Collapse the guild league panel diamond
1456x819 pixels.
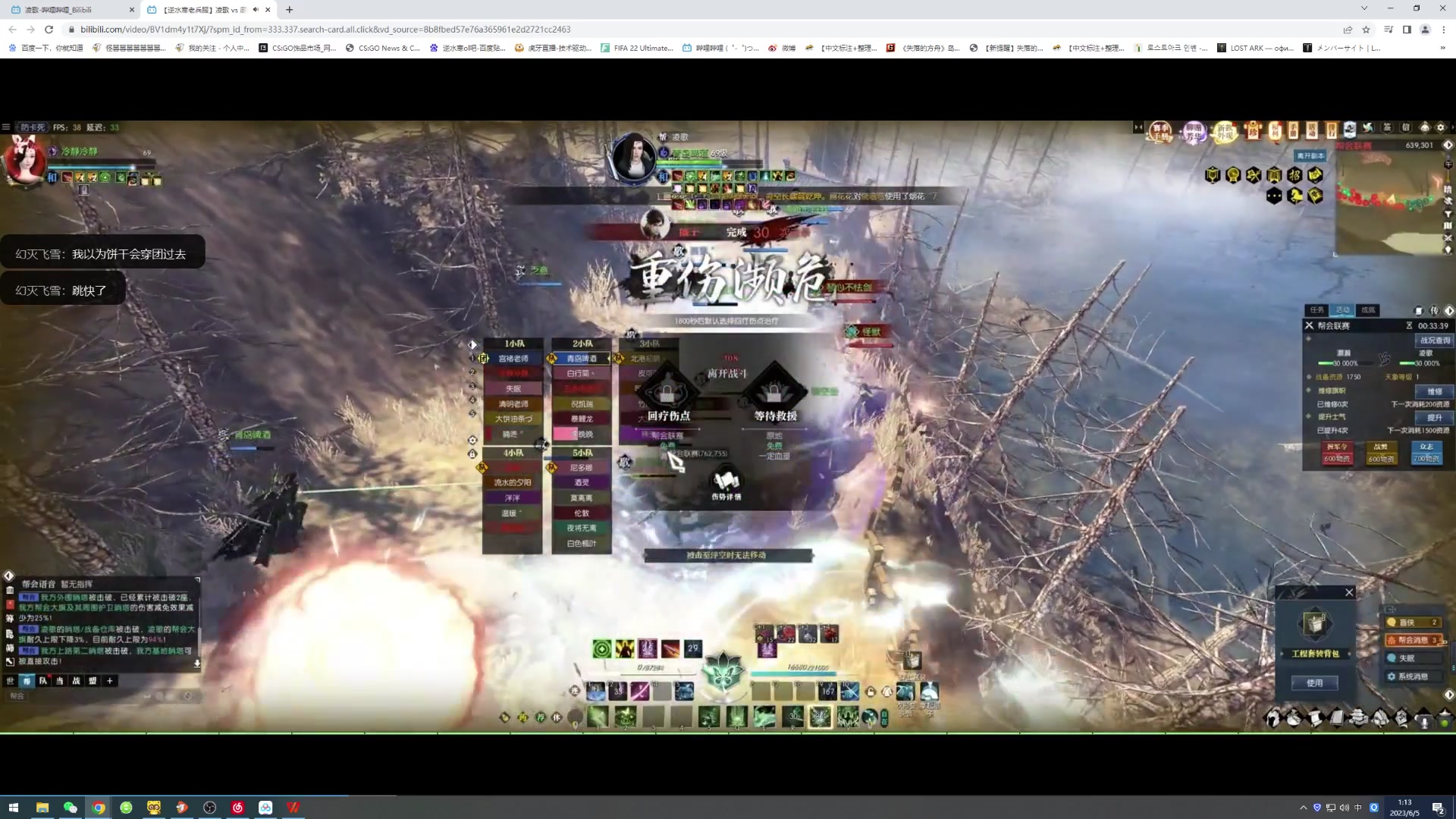pyautogui.click(x=1449, y=310)
